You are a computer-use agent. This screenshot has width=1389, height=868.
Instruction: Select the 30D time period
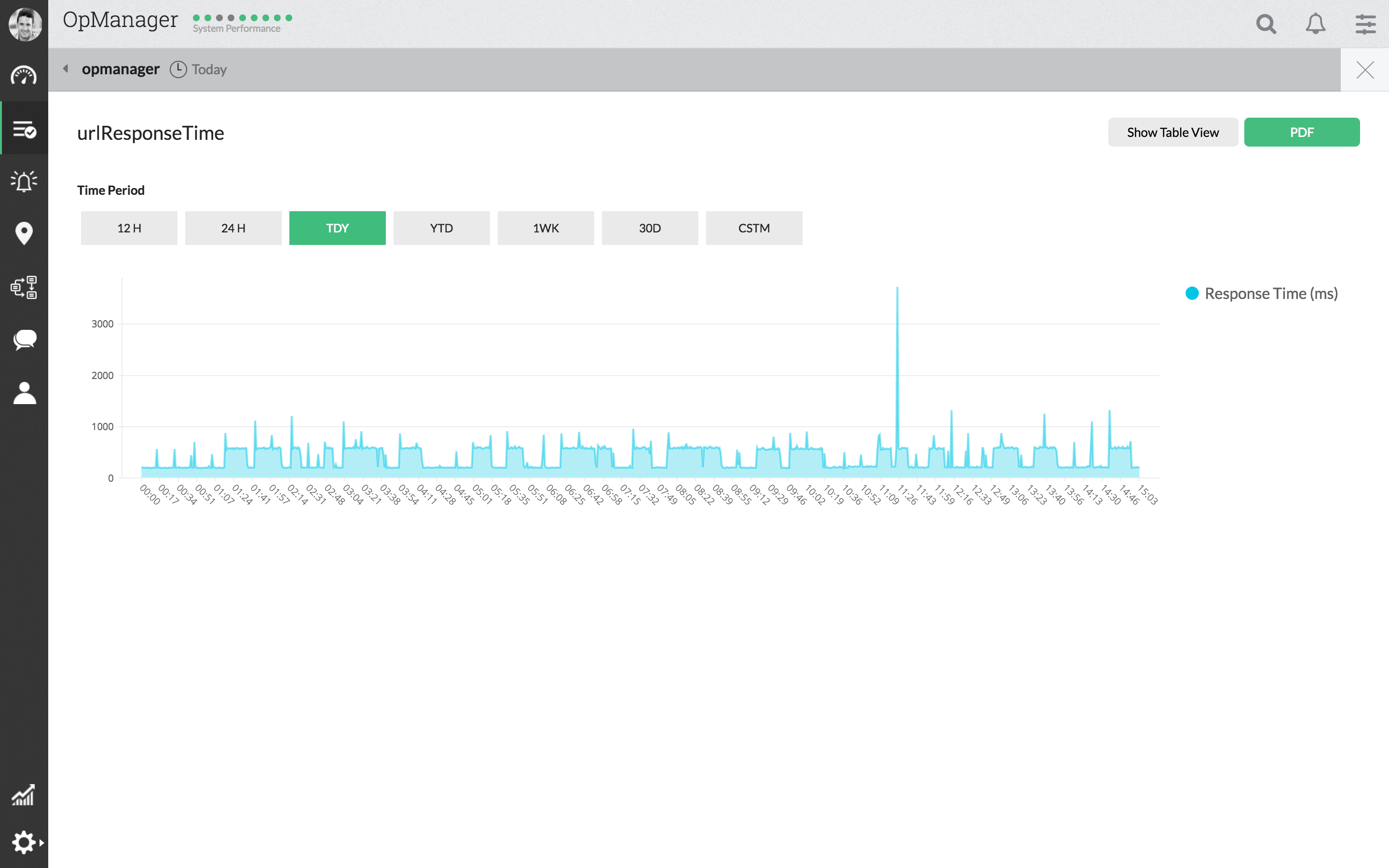650,228
